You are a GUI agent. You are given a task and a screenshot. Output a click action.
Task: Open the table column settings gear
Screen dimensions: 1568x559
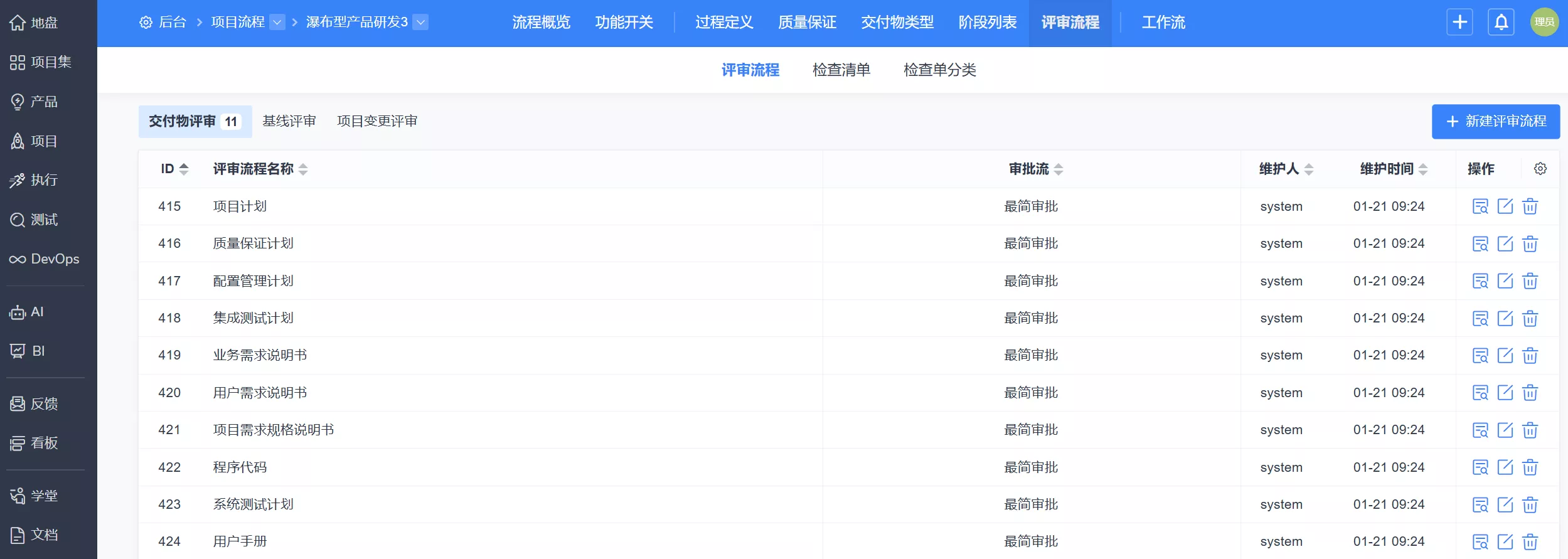pos(1540,169)
